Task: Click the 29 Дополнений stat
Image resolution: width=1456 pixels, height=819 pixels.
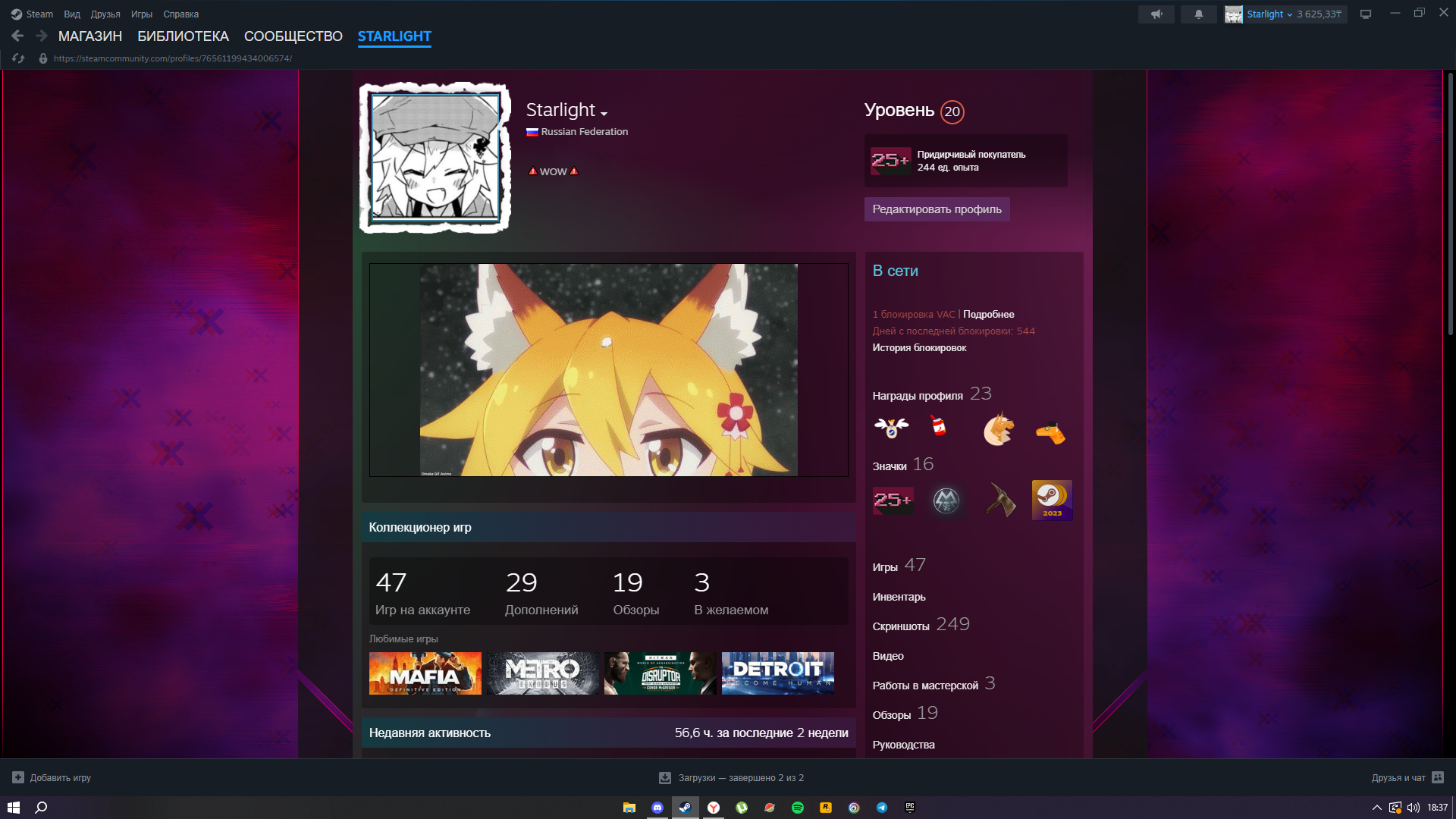Action: [x=541, y=593]
